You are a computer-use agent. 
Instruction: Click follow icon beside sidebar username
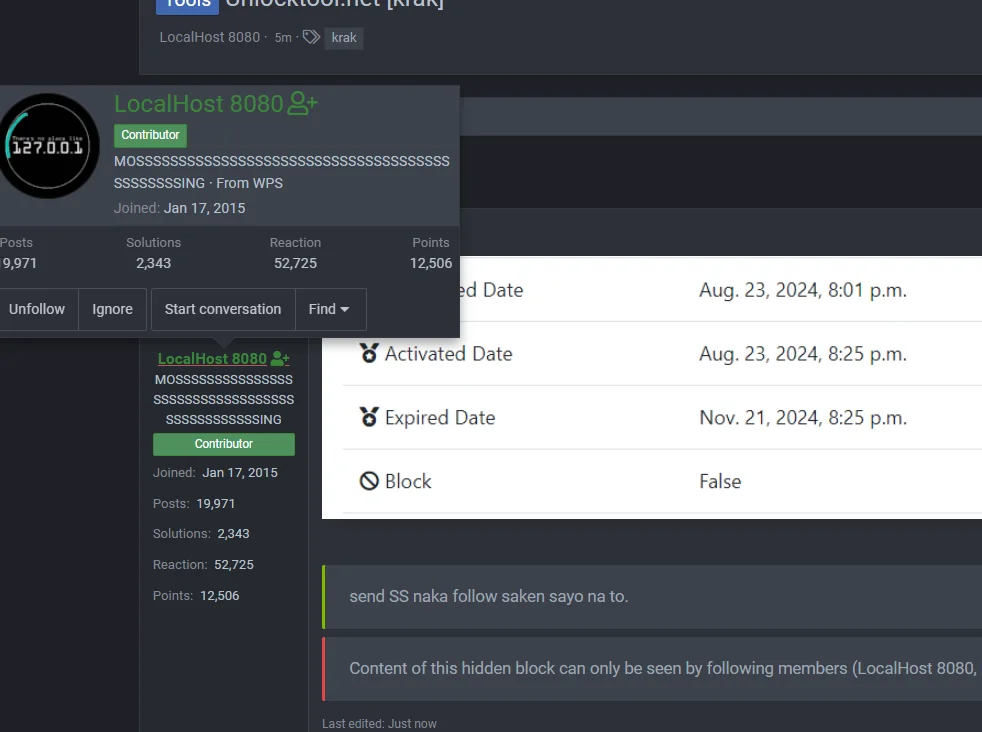coord(280,359)
